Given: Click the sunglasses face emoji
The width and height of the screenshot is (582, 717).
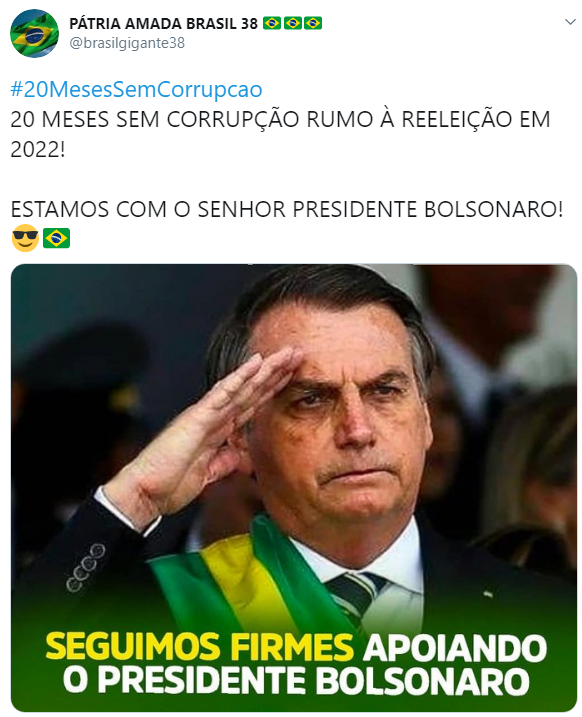Looking at the screenshot, I should [x=25, y=238].
